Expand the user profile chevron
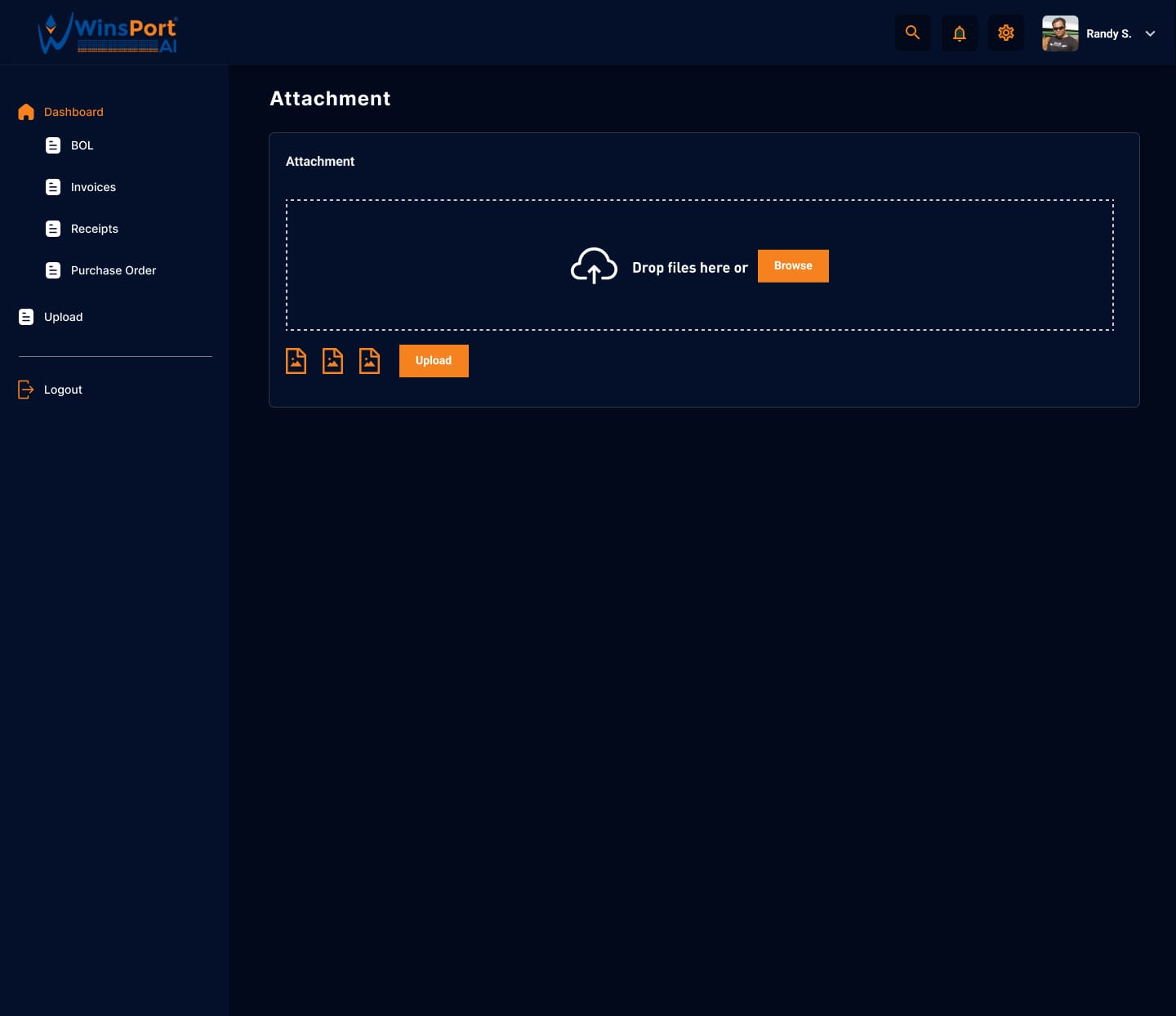Screen dimensions: 1176x1016 click(x=1150, y=33)
